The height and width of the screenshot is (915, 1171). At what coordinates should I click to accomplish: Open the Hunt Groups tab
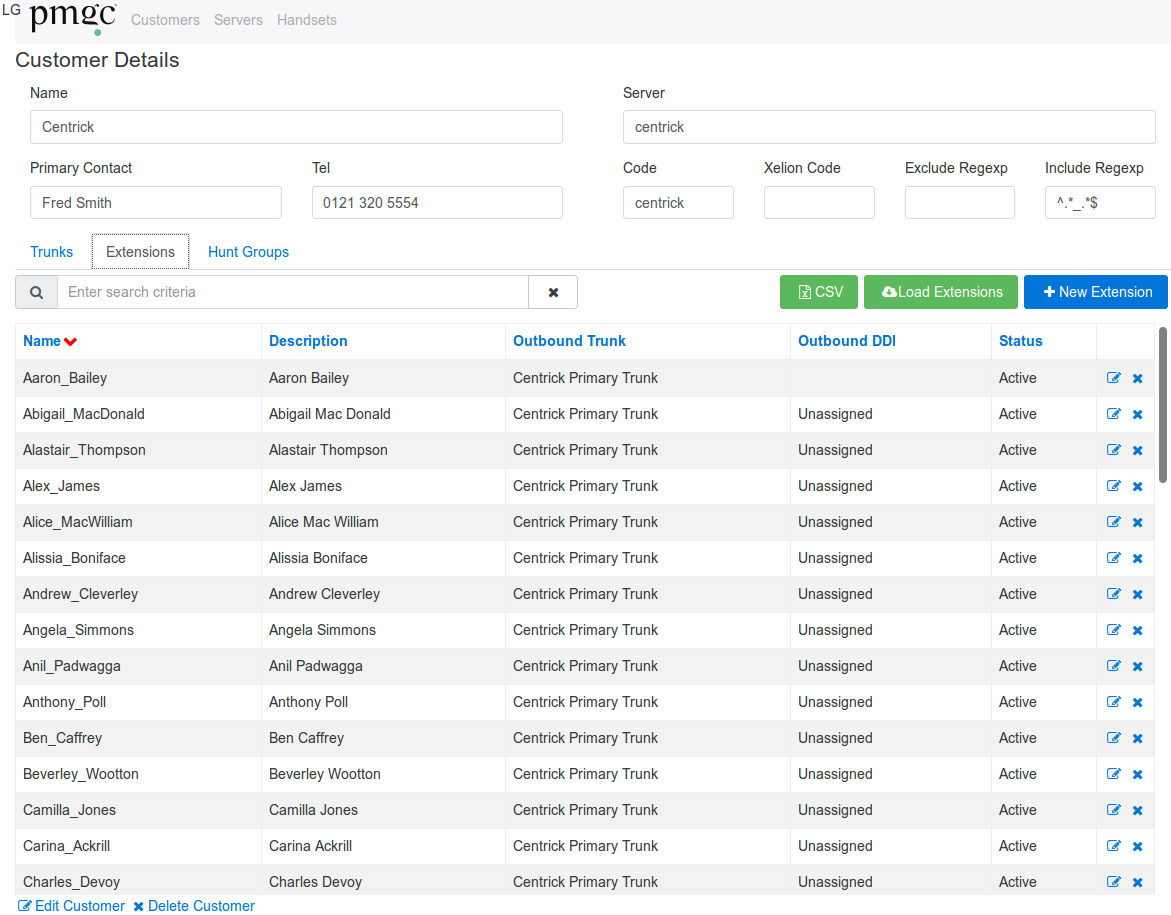248,252
